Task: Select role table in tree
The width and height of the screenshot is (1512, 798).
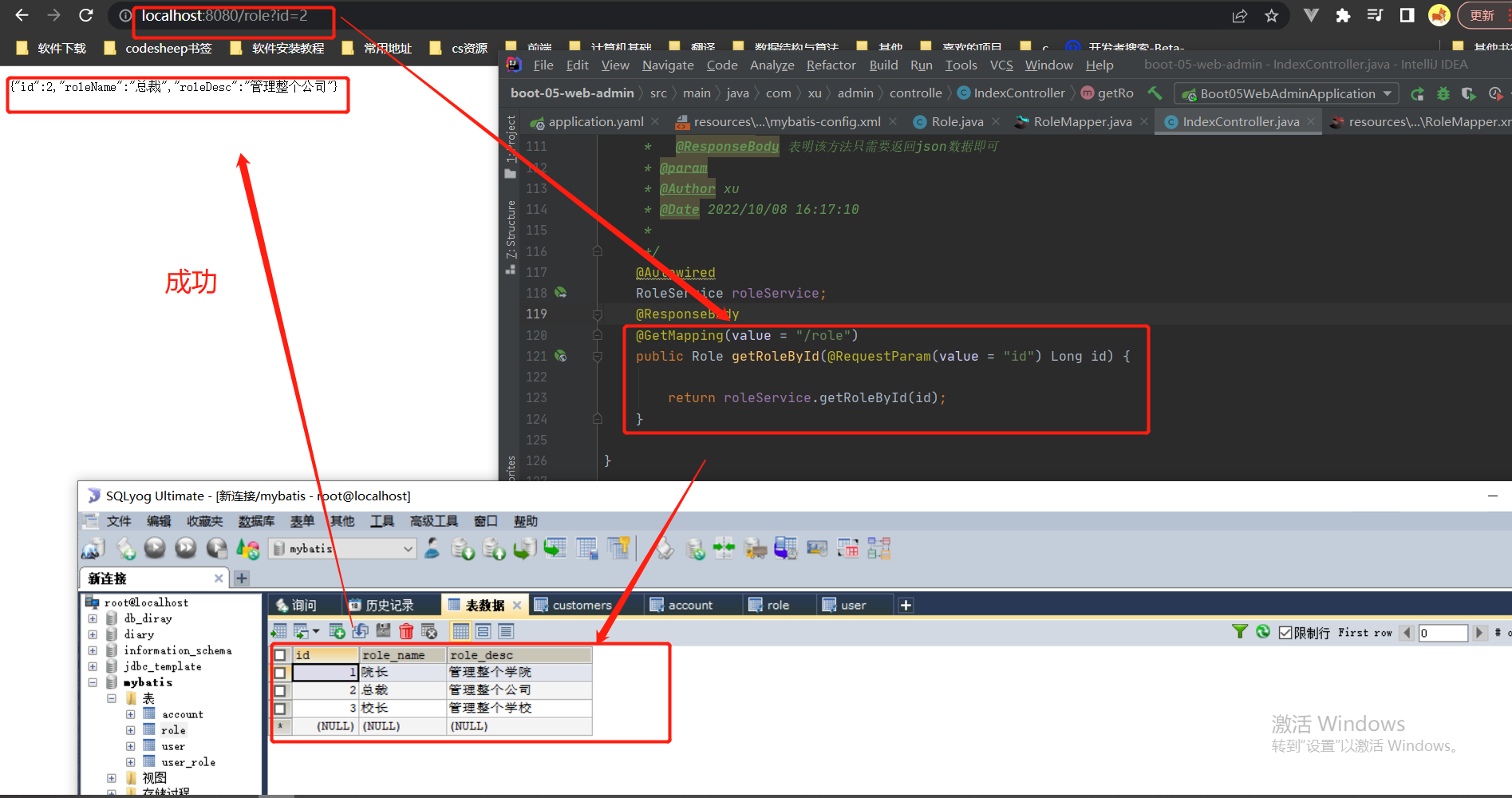Action: pos(173,730)
